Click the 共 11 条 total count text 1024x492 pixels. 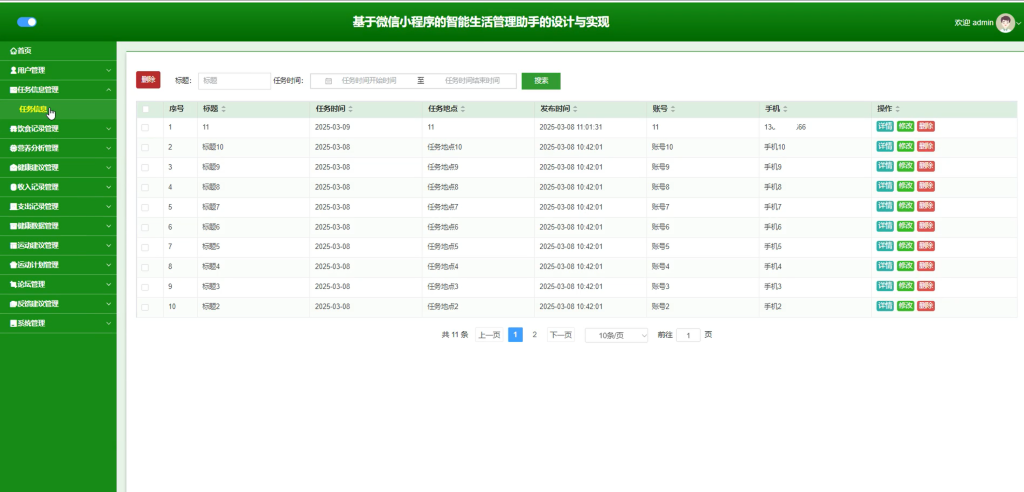(x=455, y=335)
